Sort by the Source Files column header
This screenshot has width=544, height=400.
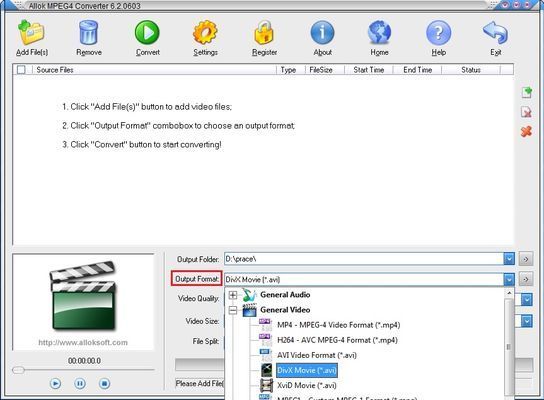[155, 70]
